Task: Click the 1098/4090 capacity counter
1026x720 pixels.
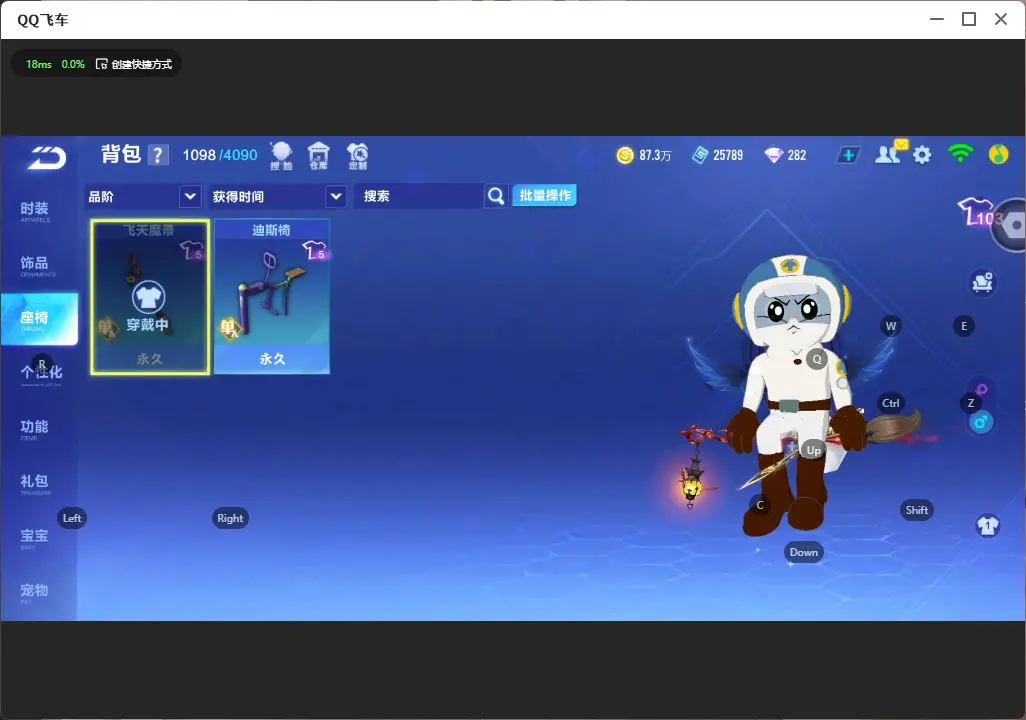Action: coord(220,155)
